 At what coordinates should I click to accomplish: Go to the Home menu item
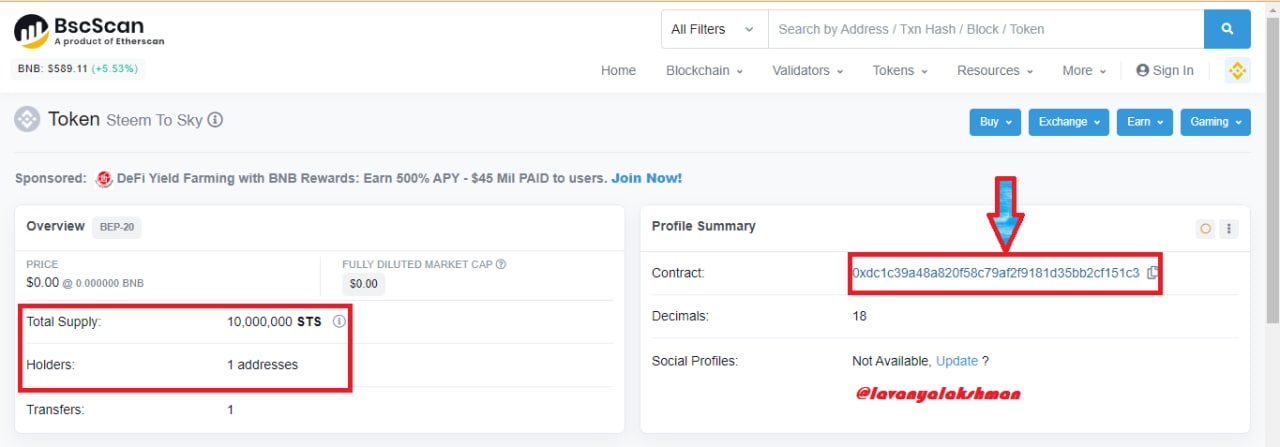click(x=618, y=70)
